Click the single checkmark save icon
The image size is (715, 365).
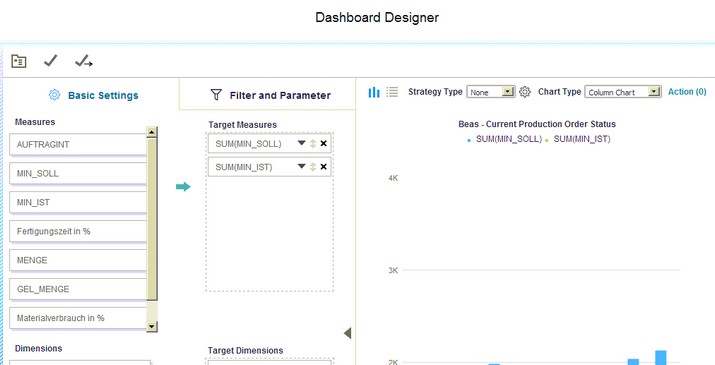(x=50, y=61)
